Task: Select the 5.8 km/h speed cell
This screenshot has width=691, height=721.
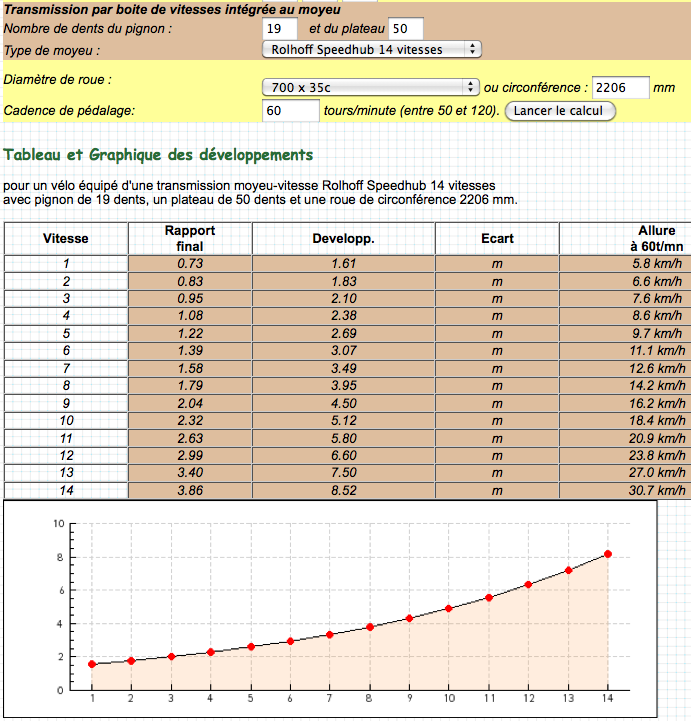Action: pyautogui.click(x=625, y=263)
